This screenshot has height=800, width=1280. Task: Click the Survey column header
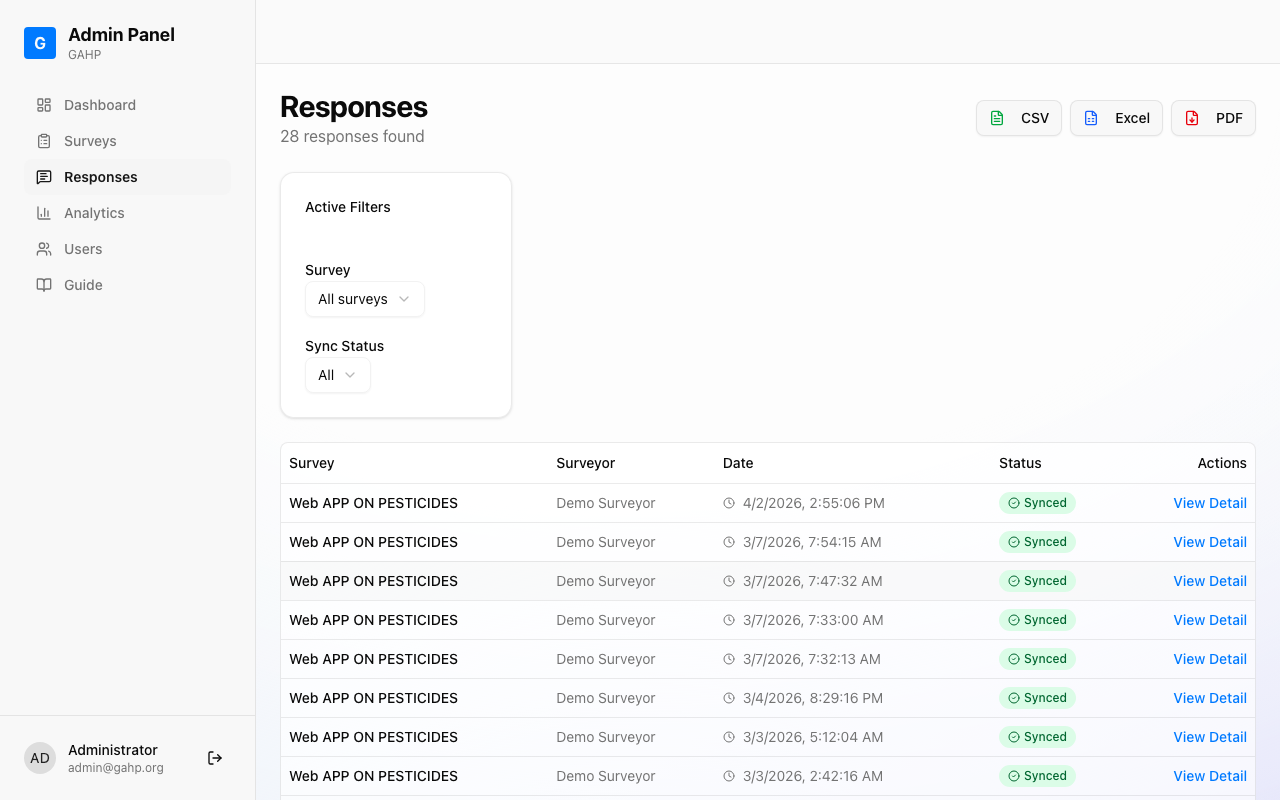point(311,463)
